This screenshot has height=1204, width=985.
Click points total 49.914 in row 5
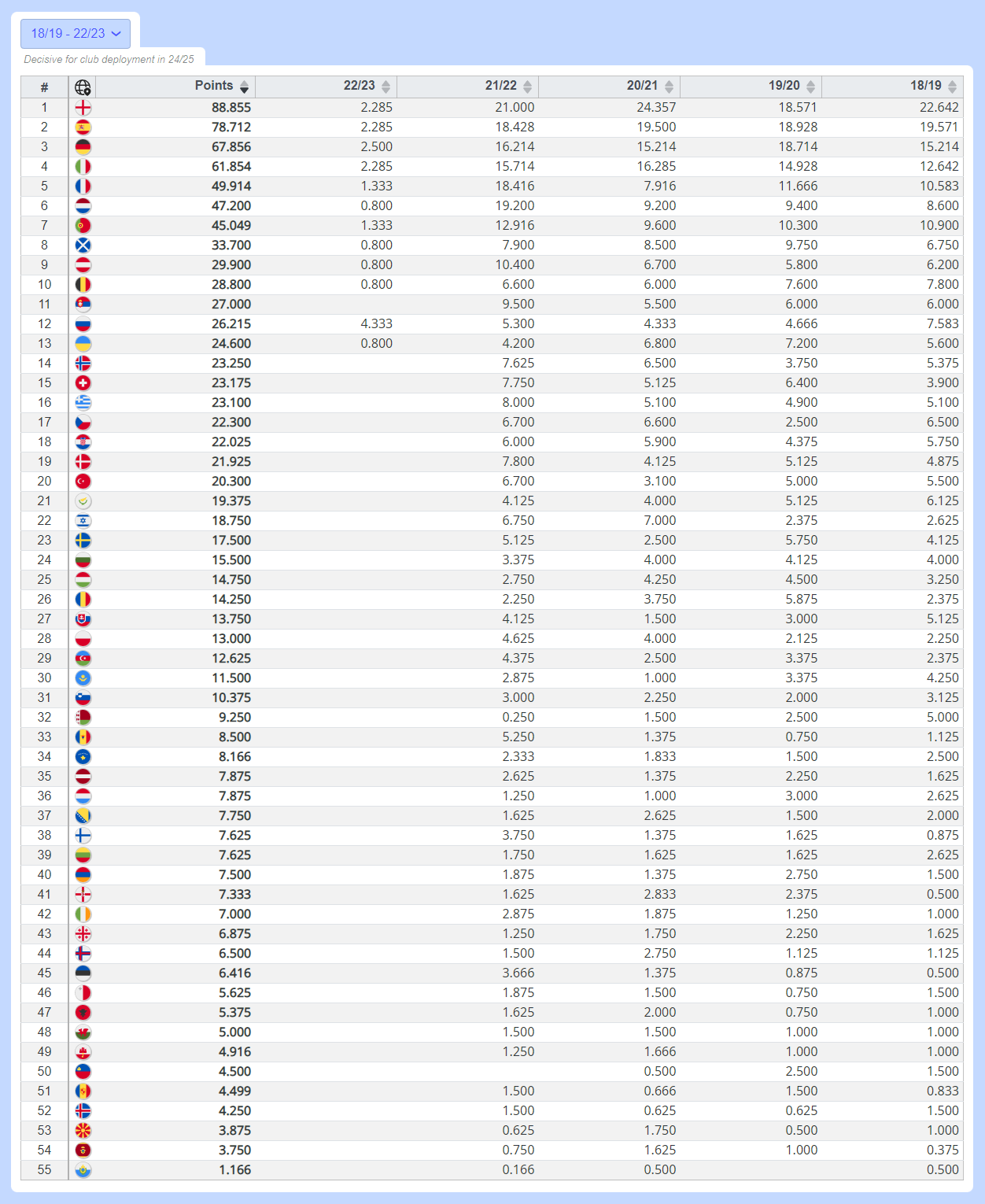point(231,187)
